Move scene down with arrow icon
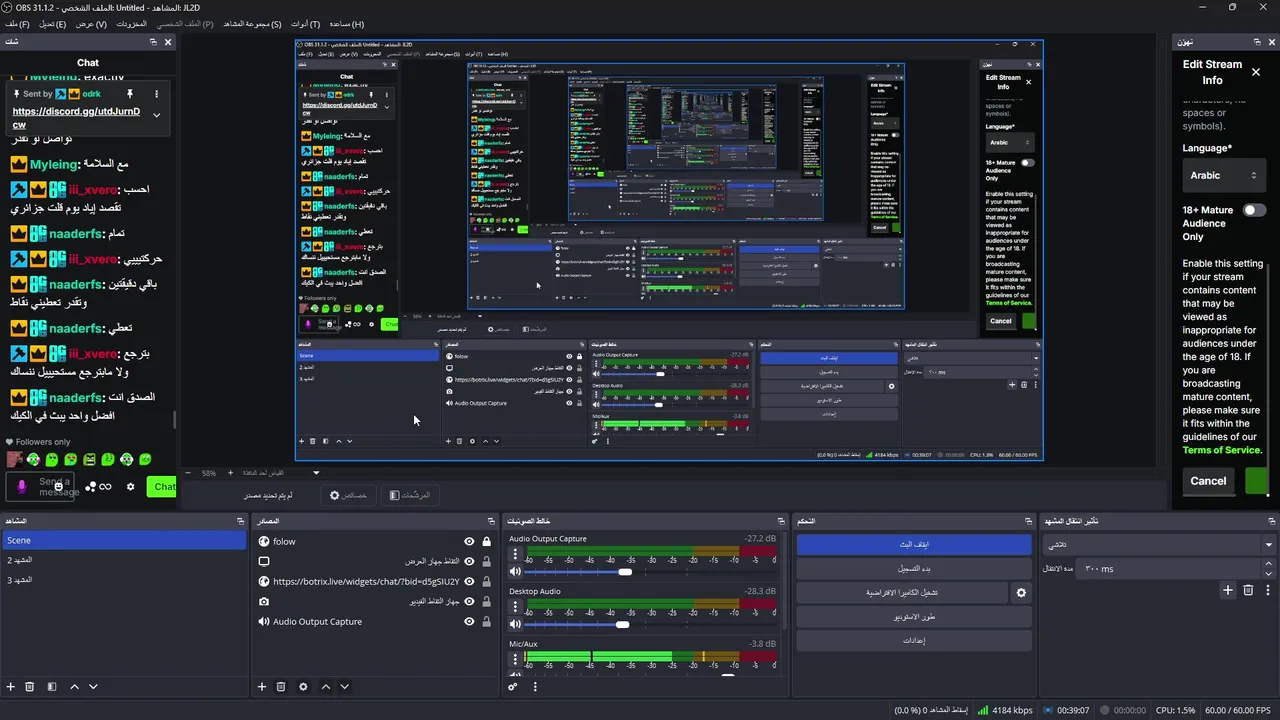The height and width of the screenshot is (720, 1280). [x=93, y=687]
